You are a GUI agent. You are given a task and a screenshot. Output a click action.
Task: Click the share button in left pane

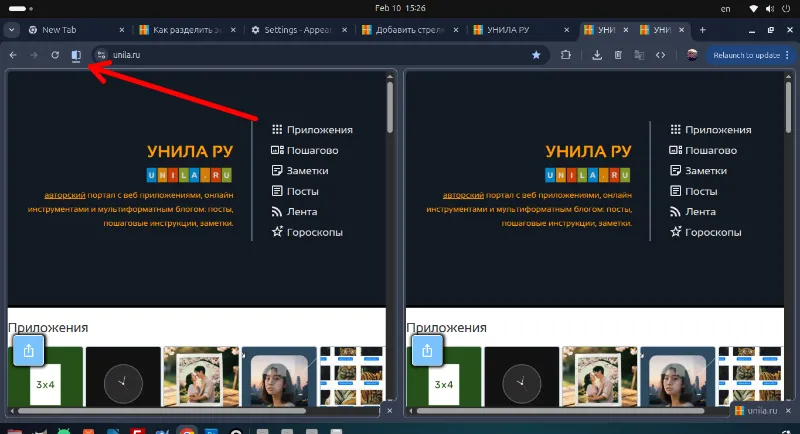pos(29,350)
